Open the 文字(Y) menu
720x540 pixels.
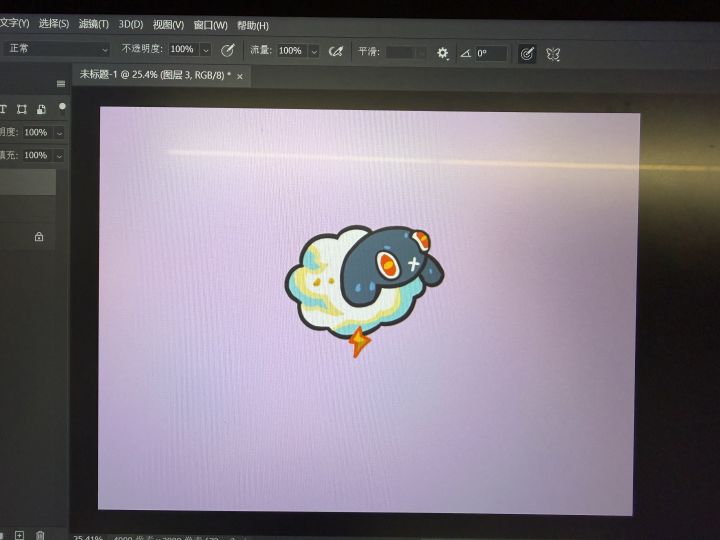14,23
